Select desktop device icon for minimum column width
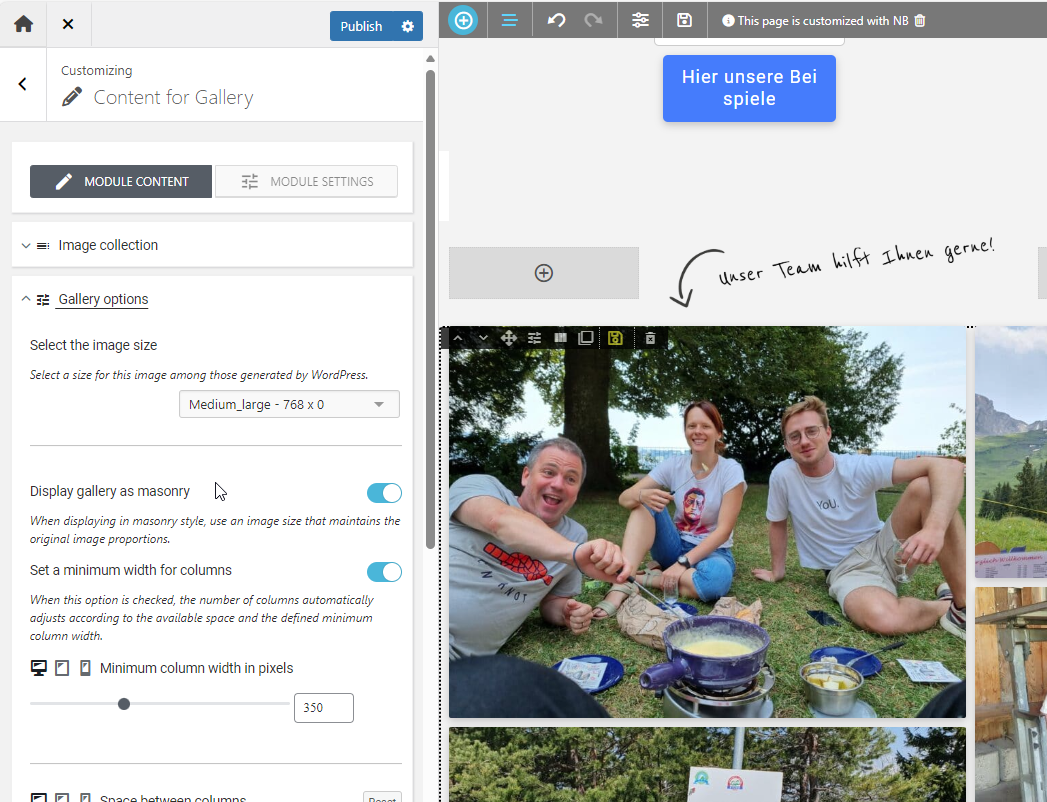This screenshot has height=802, width=1047. point(39,668)
